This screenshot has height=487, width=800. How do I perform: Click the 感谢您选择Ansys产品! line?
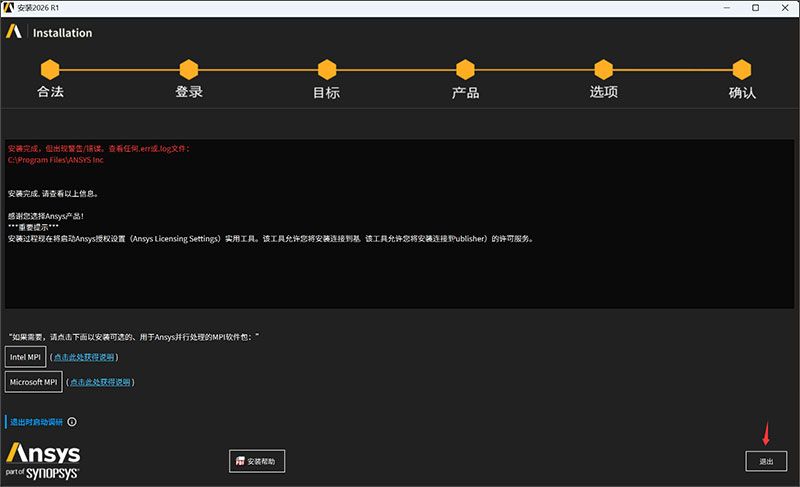pyautogui.click(x=46, y=216)
